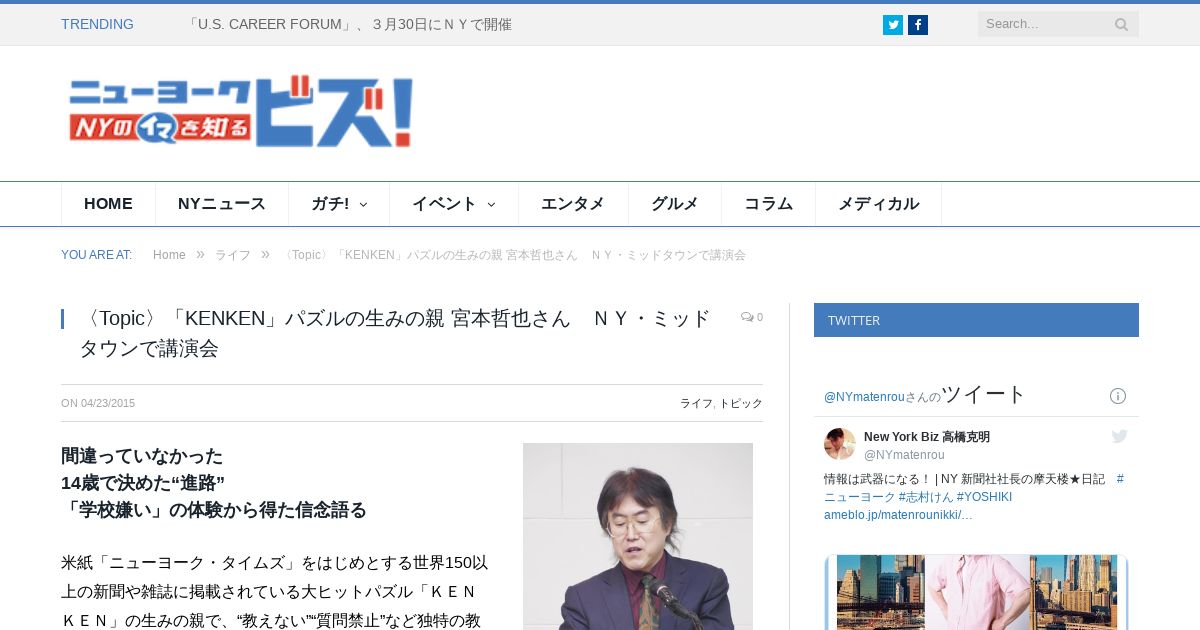Open the NYニュース menu item
Screen dimensions: 1200x630
click(x=222, y=204)
